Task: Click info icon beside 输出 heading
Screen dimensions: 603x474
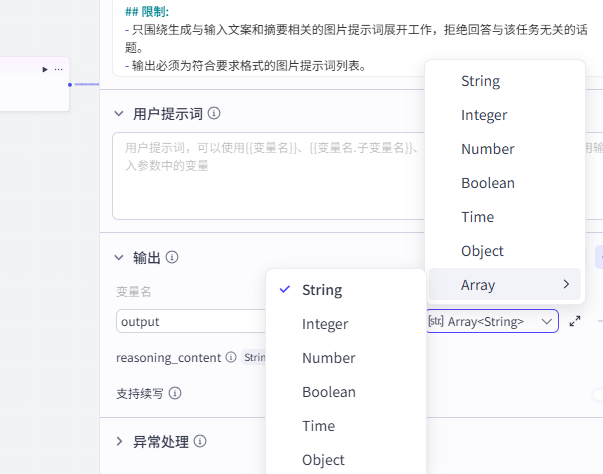Action: click(x=172, y=257)
